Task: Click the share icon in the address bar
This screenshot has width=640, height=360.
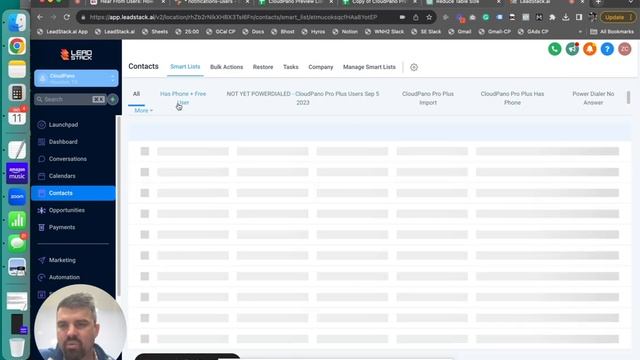Action: tap(416, 17)
